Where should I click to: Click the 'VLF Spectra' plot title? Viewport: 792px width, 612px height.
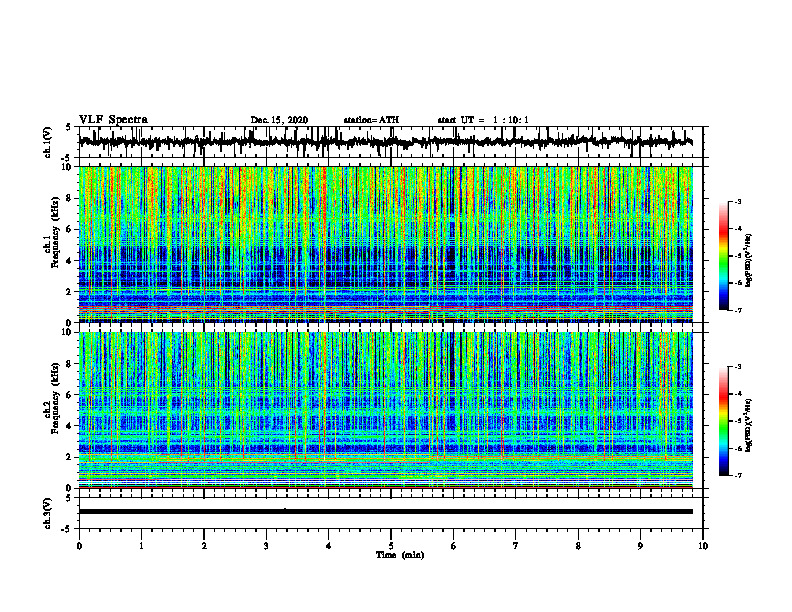[113, 120]
